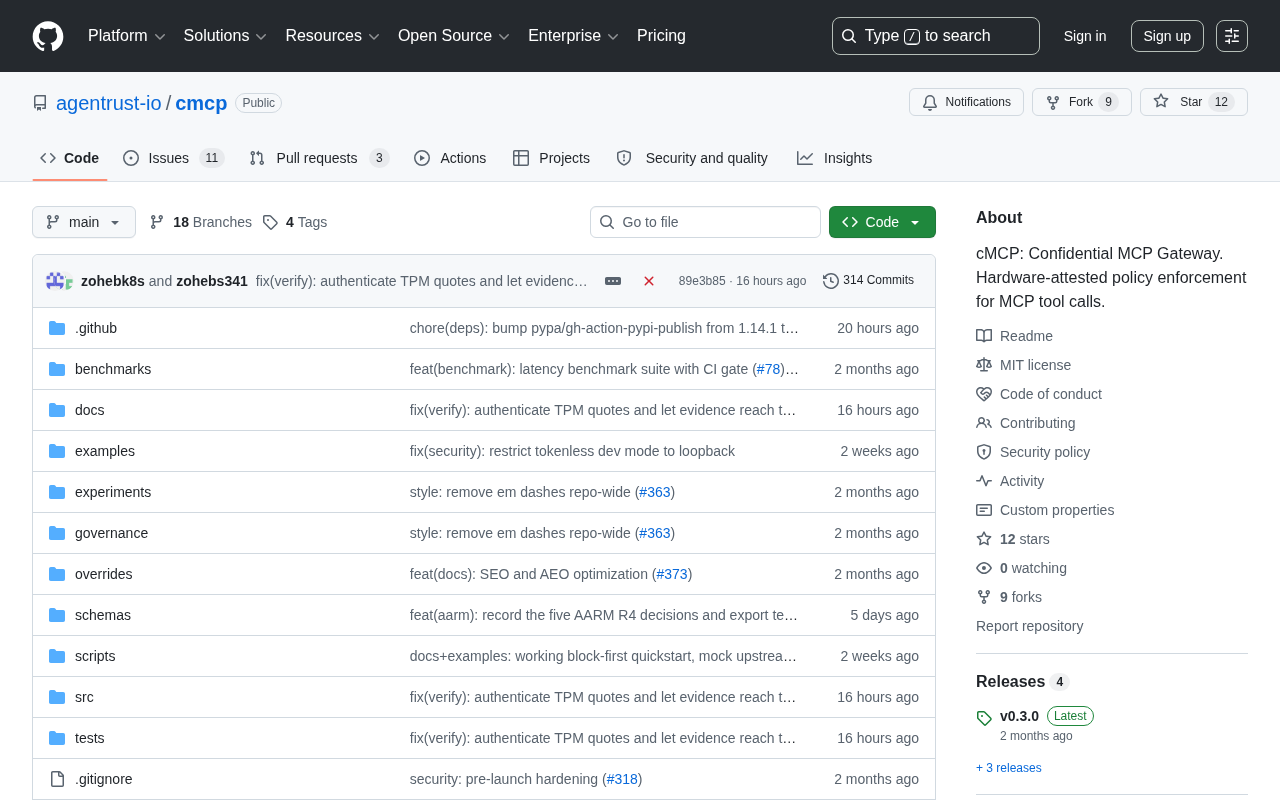Open the zohebs341 author link
Viewport: 1280px width, 800px height.
click(x=212, y=281)
